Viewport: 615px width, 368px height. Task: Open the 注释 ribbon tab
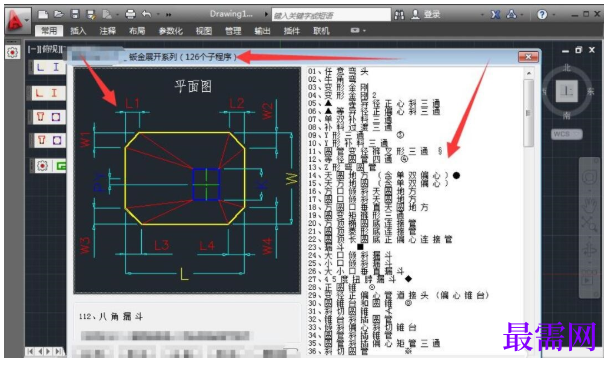107,31
